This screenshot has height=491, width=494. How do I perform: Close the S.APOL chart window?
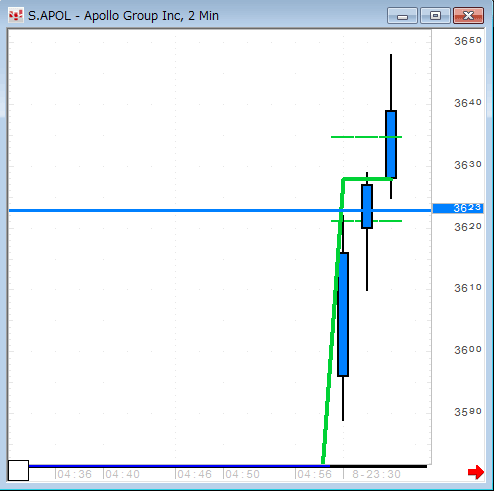point(468,16)
